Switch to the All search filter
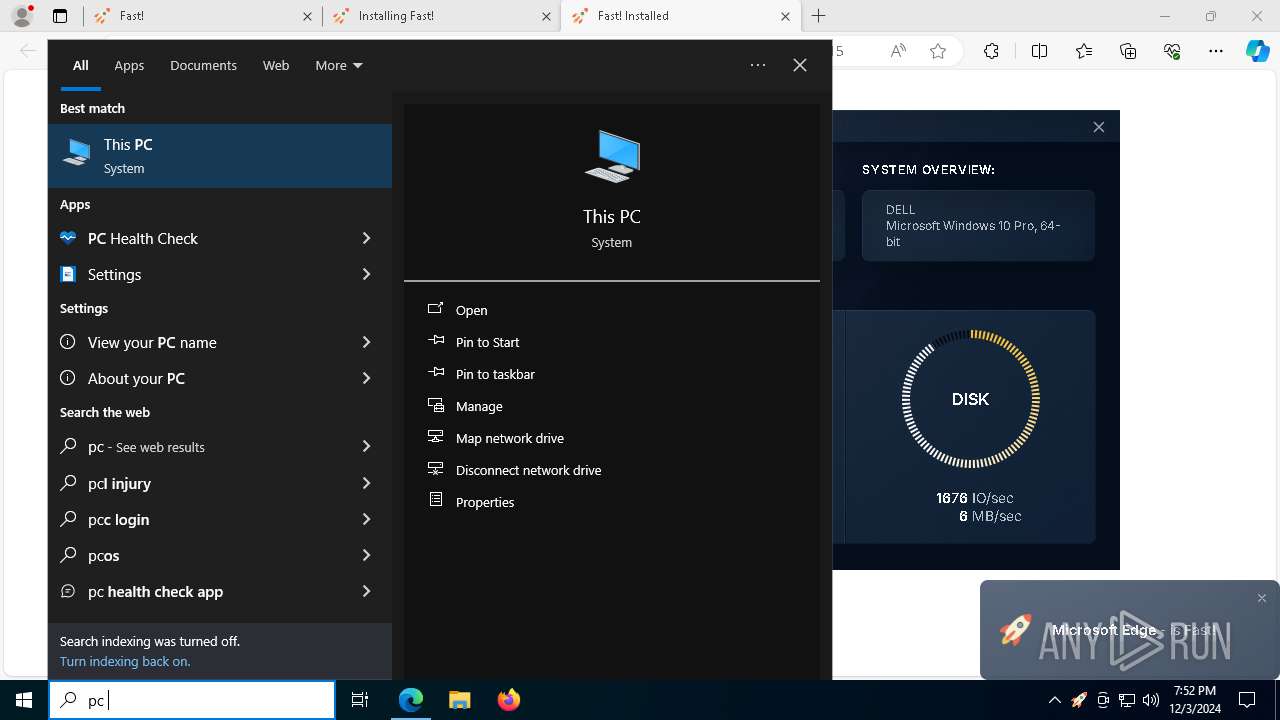This screenshot has width=1280, height=720. coord(81,65)
